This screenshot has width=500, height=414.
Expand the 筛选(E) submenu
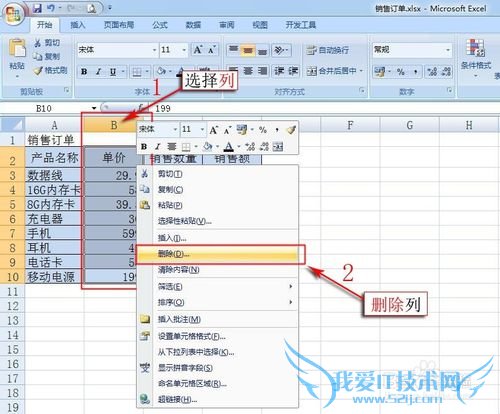pyautogui.click(x=218, y=286)
